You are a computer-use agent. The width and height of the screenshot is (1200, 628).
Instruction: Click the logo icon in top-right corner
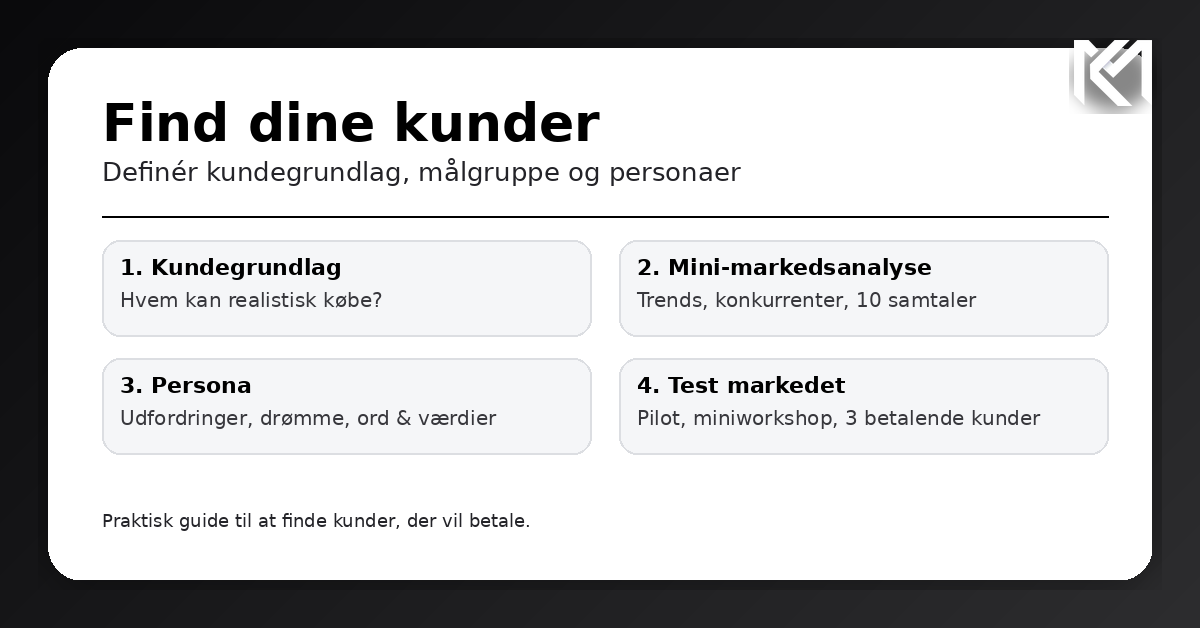point(1111,75)
